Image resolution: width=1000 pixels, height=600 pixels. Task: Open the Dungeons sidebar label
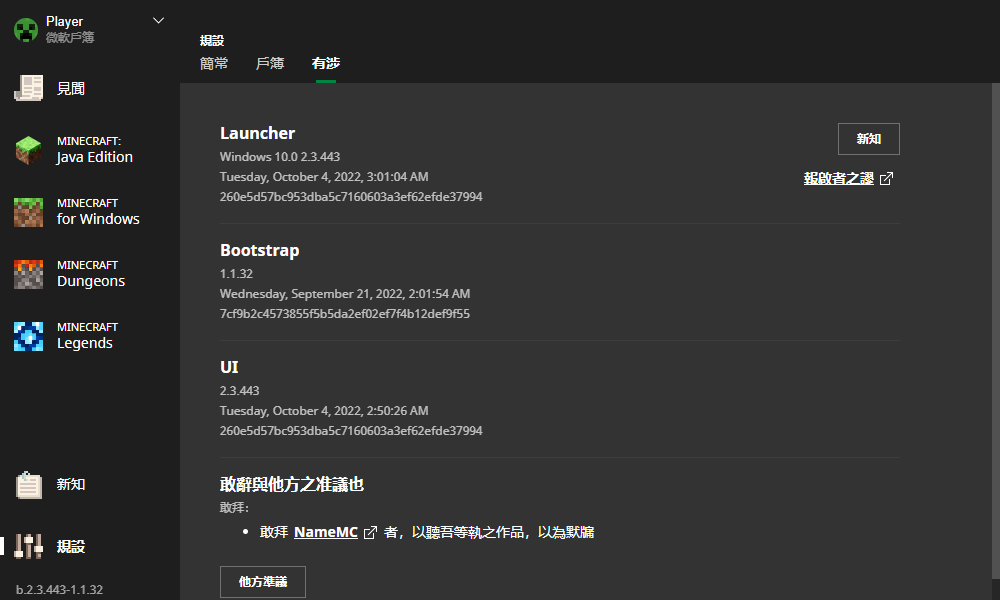(91, 281)
